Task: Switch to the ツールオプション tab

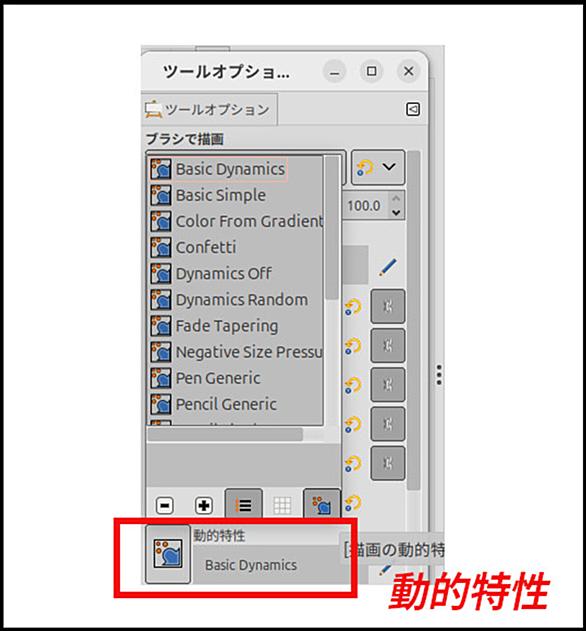Action: [209, 109]
